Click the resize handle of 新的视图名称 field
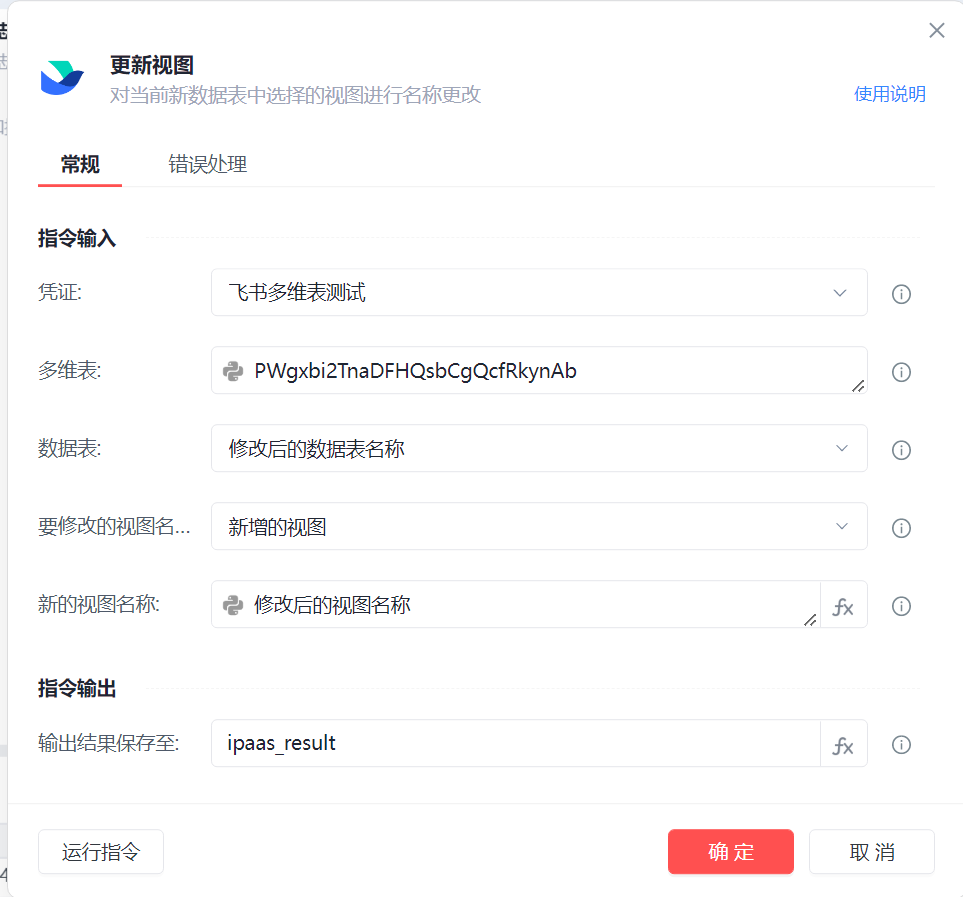 pos(811,620)
